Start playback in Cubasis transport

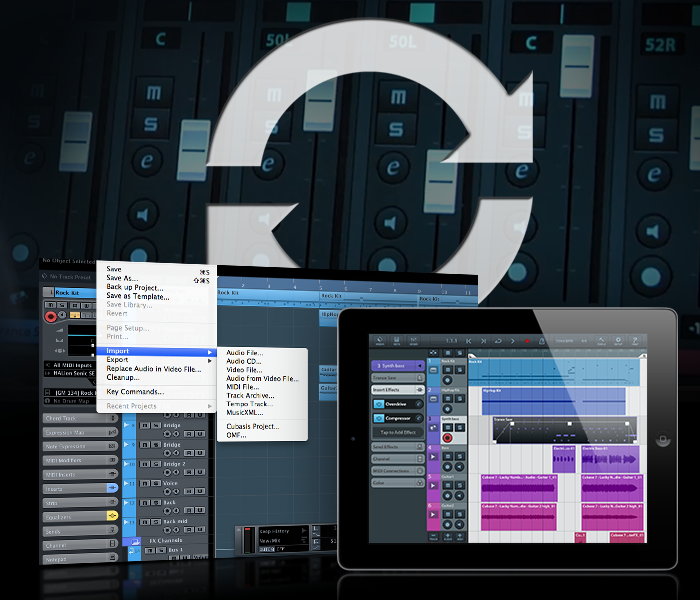click(512, 341)
